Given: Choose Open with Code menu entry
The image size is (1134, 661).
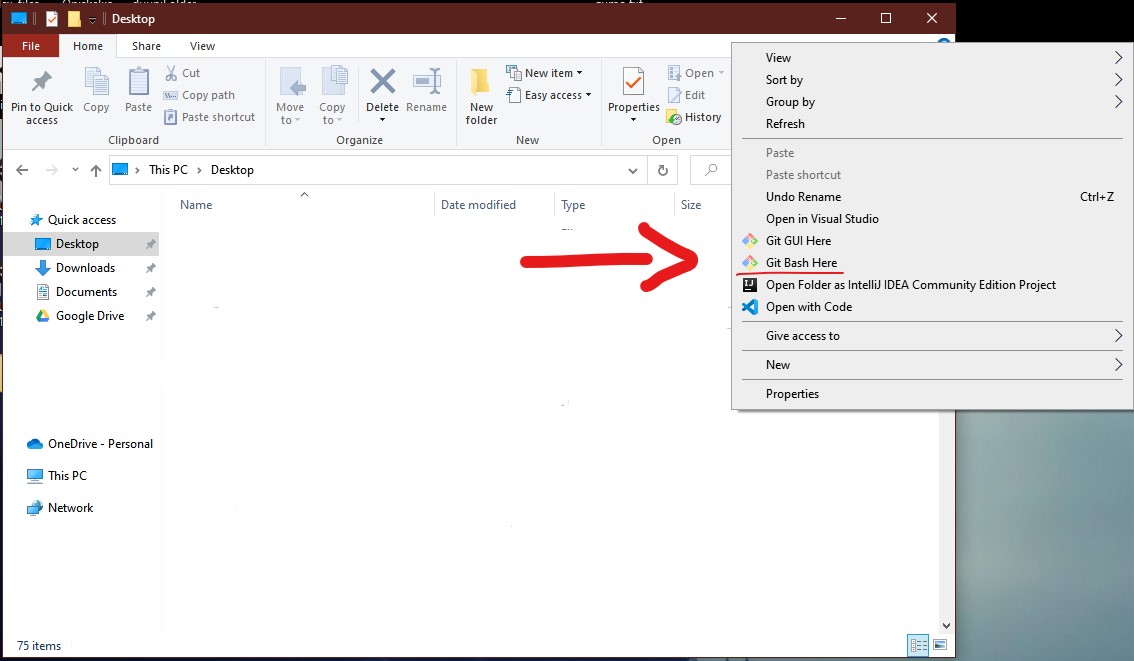Looking at the screenshot, I should (x=808, y=307).
